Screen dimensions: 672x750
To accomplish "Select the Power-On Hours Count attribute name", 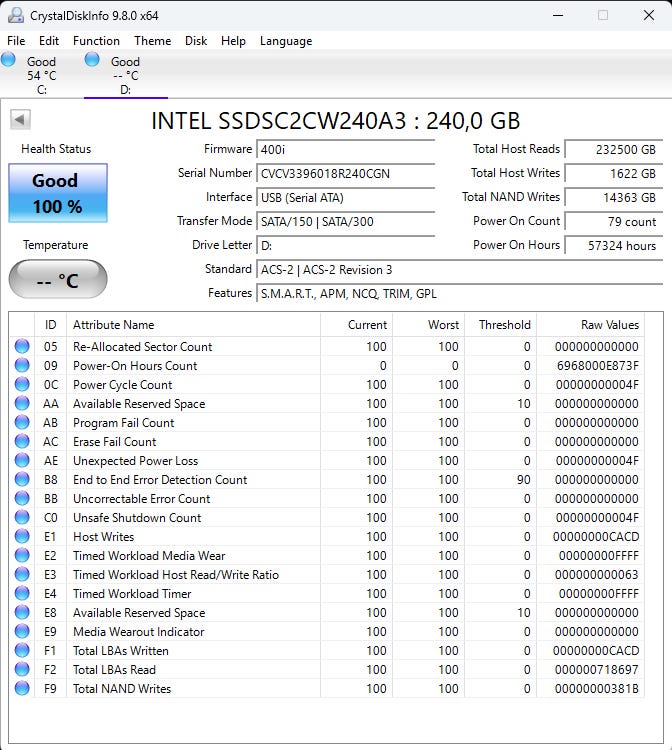I will tap(135, 365).
